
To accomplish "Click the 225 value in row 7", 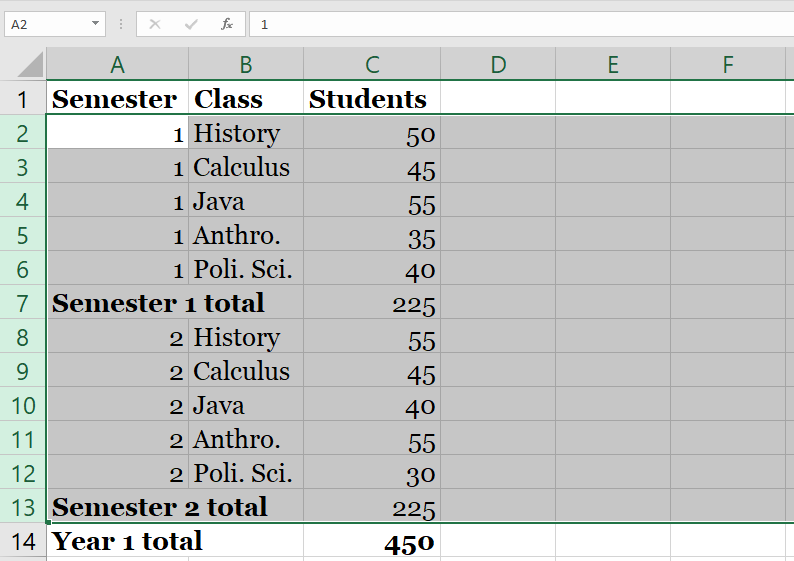I will 372,303.
